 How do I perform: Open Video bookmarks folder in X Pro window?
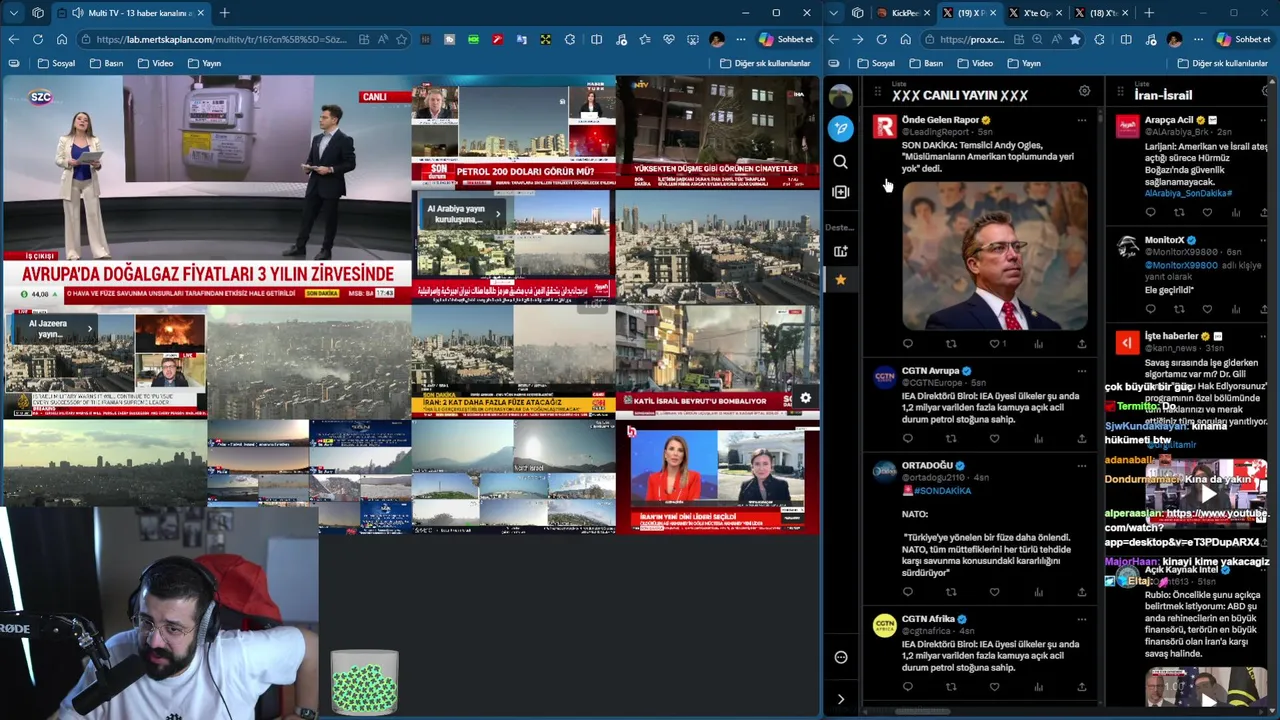[975, 63]
